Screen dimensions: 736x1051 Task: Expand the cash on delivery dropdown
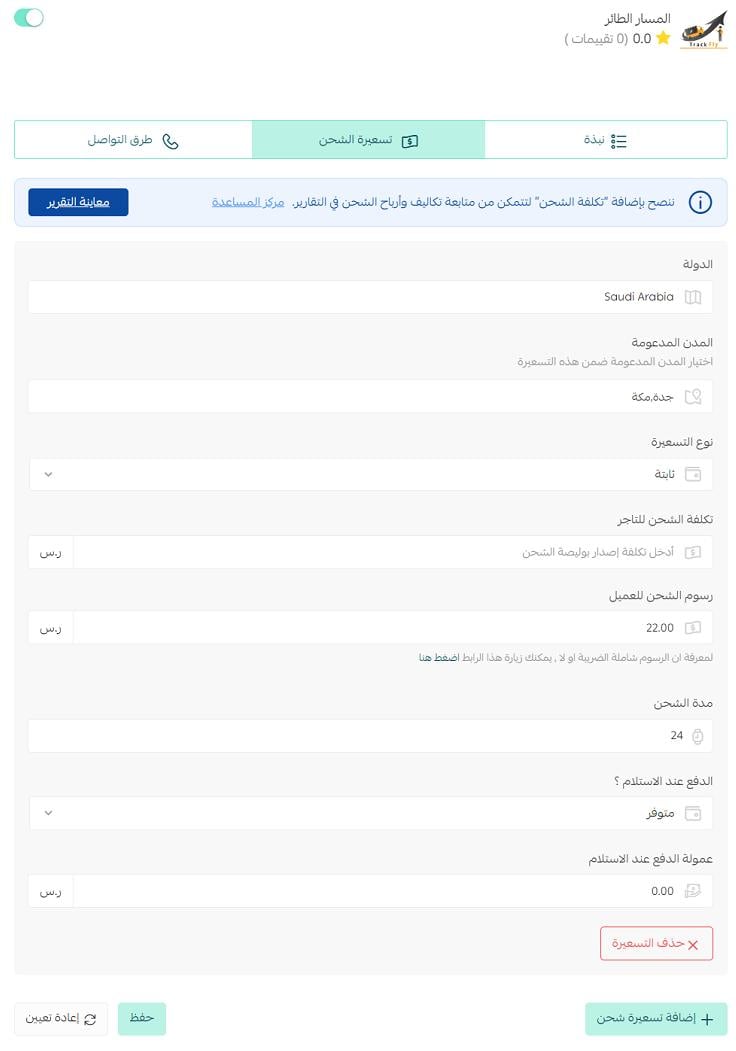point(370,813)
